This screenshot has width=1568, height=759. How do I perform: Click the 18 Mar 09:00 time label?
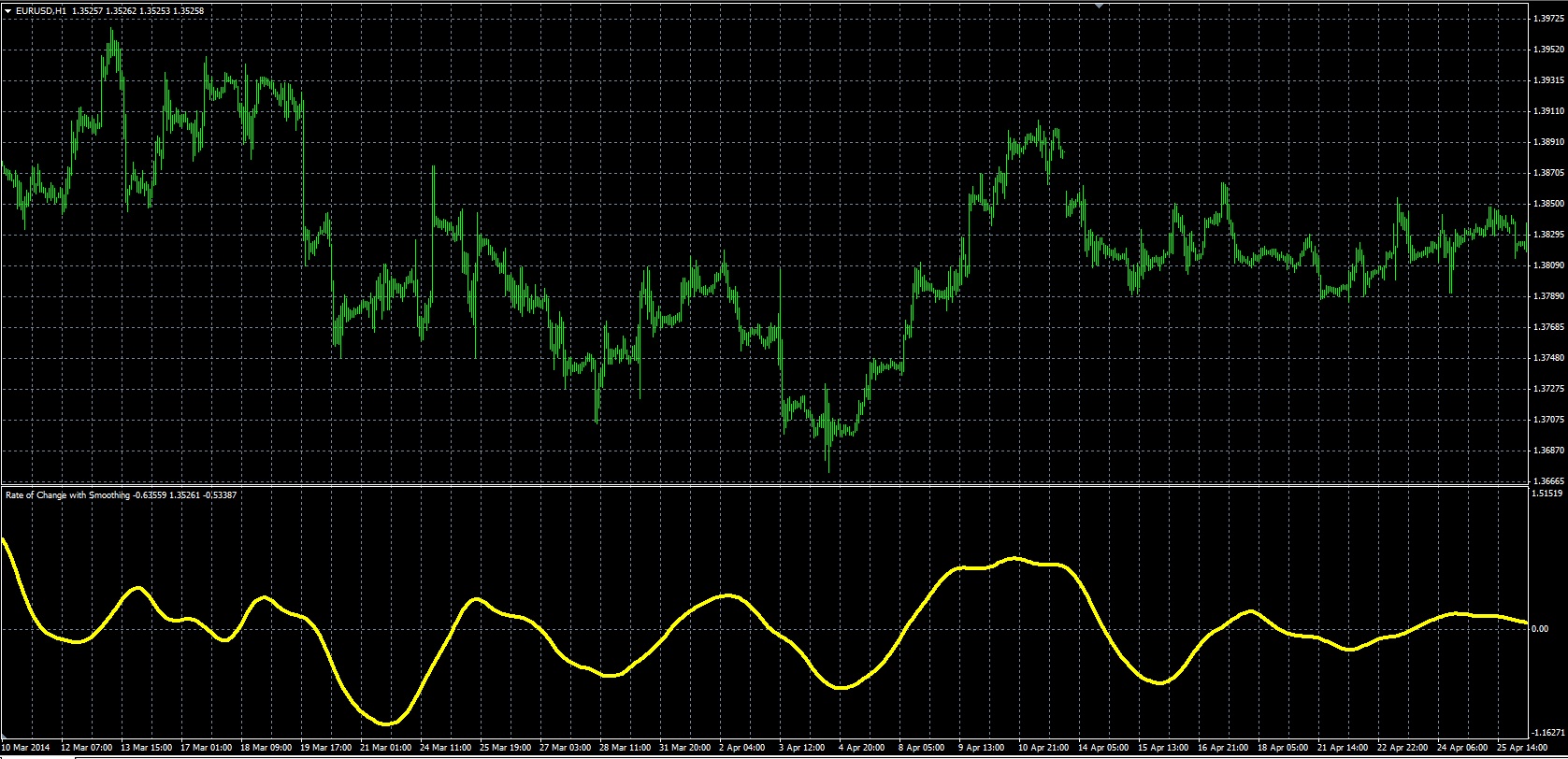tap(266, 748)
